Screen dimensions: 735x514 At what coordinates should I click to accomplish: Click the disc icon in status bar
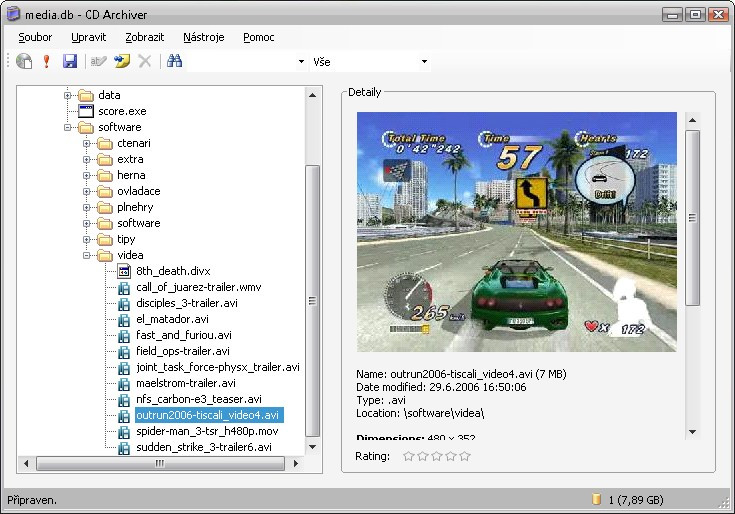click(x=596, y=499)
